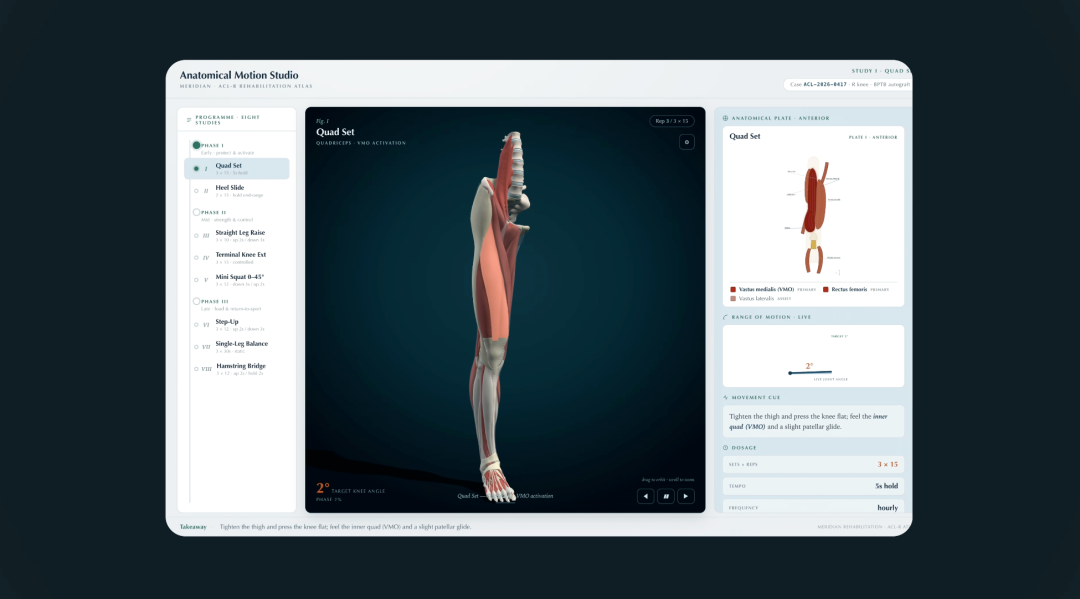
Task: Click the Anatomical Plate section icon
Action: (725, 118)
